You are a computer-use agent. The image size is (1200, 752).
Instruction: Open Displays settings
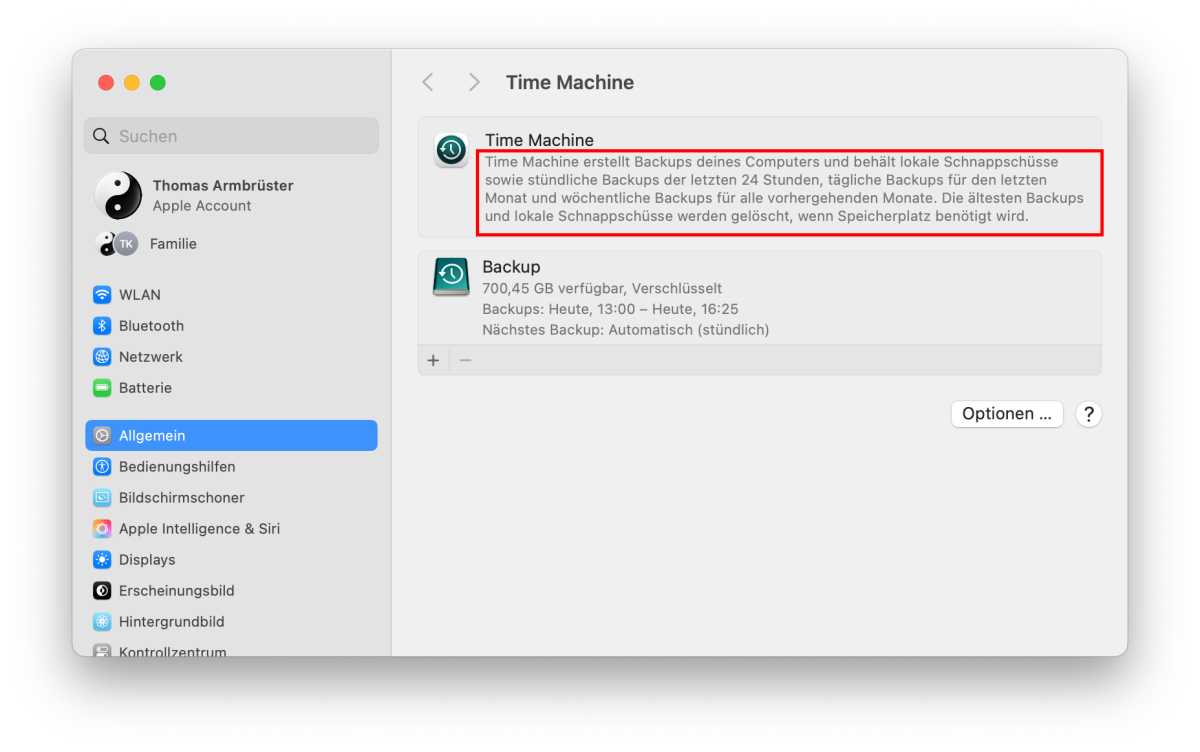point(231,560)
